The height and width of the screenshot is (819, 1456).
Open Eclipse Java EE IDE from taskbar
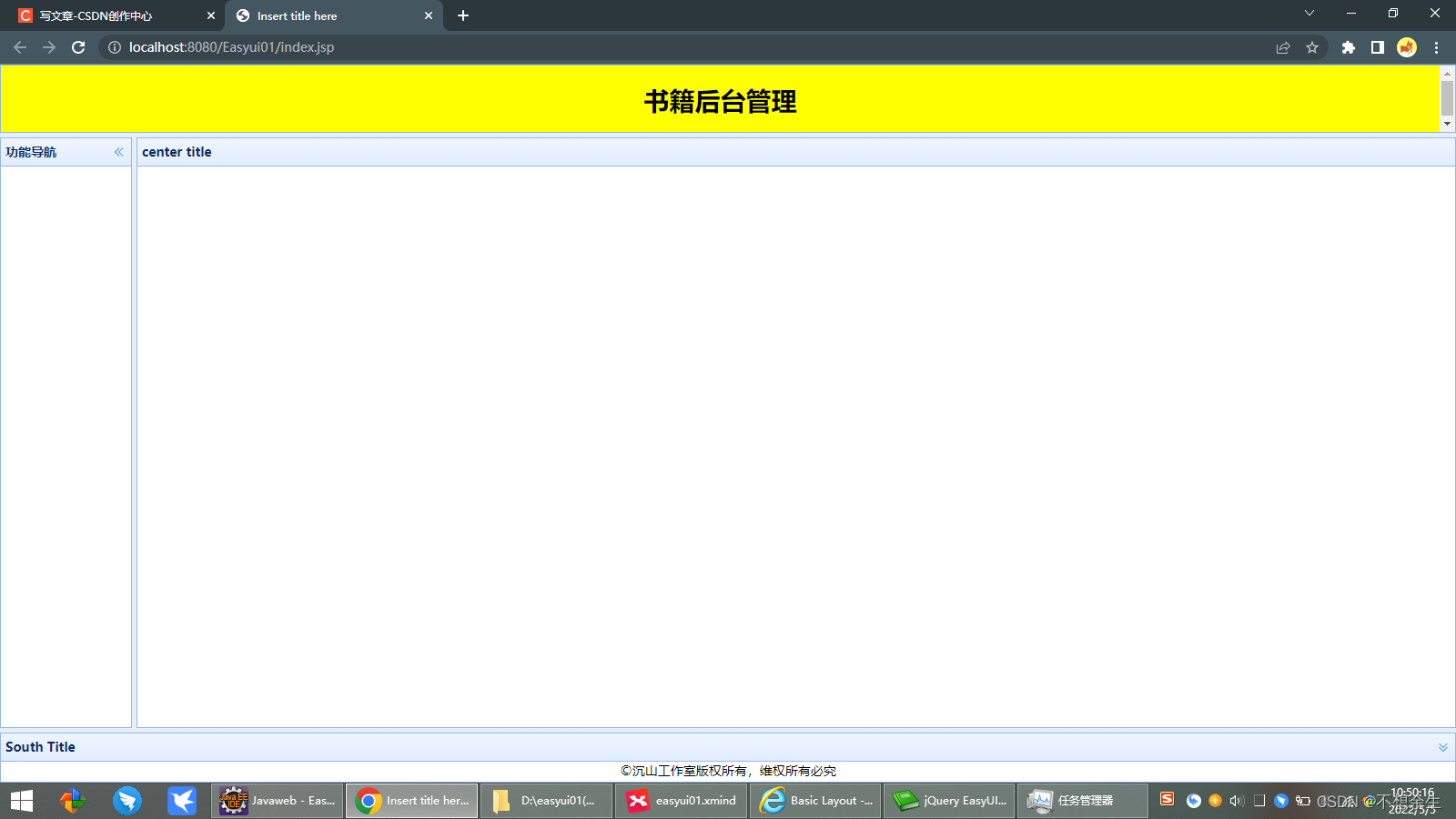277,801
